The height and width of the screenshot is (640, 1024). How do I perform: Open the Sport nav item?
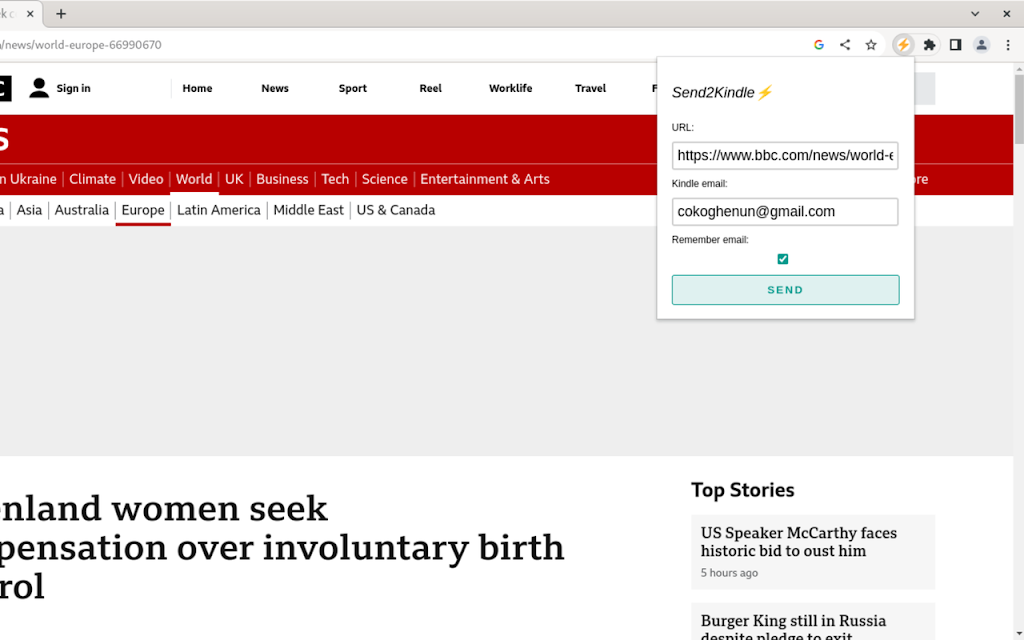pos(353,88)
